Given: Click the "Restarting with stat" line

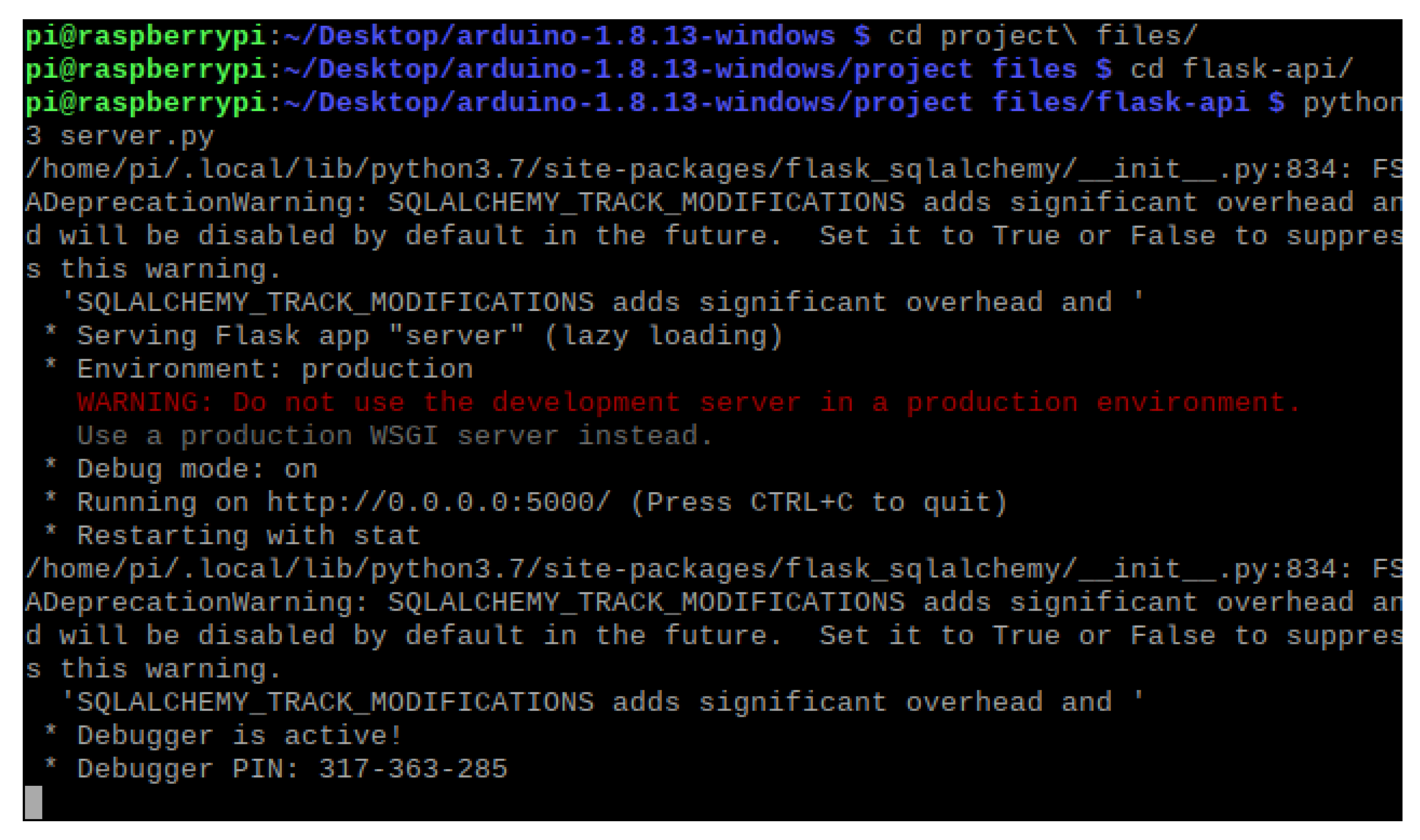Looking at the screenshot, I should click(248, 536).
